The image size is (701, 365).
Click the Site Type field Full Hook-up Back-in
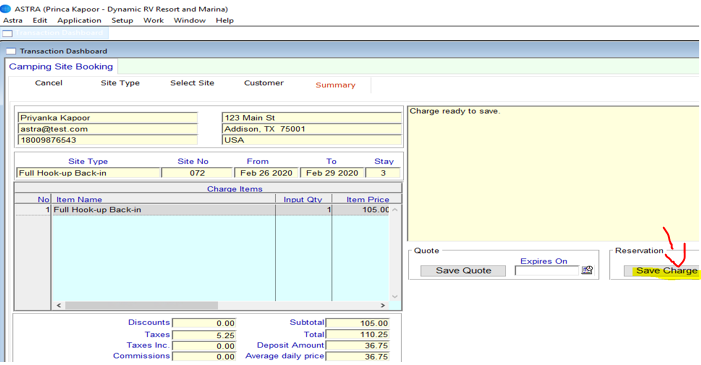88,173
